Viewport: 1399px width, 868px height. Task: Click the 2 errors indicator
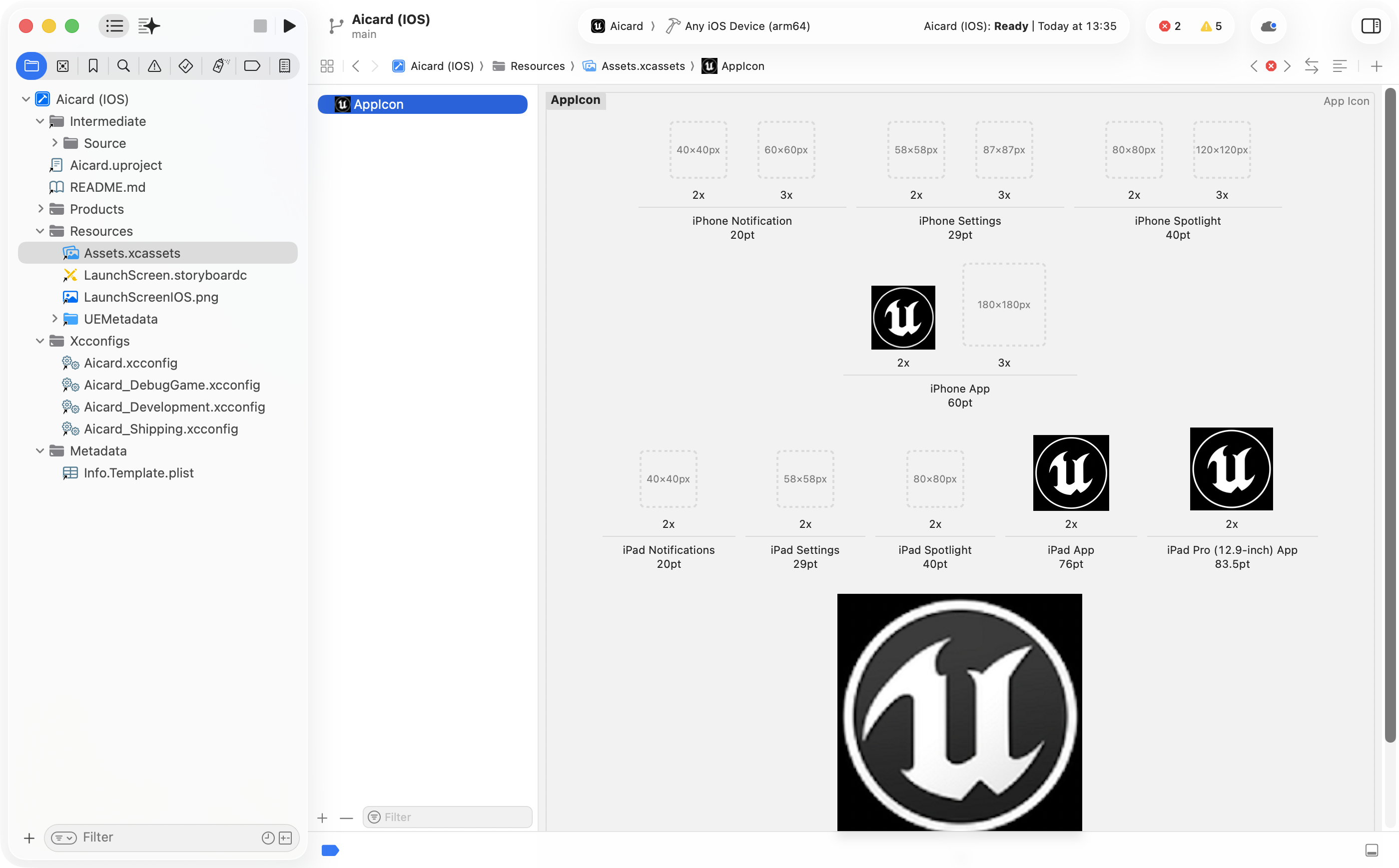(1170, 26)
